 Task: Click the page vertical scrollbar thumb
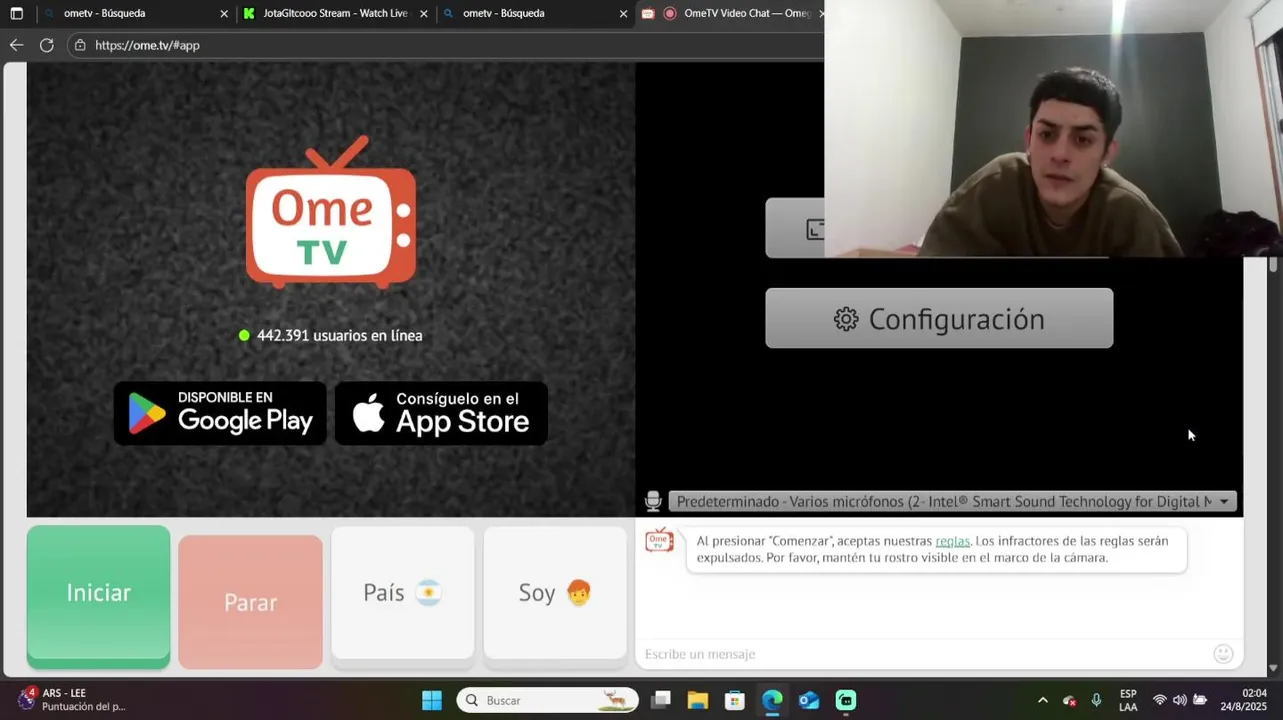[x=1273, y=265]
